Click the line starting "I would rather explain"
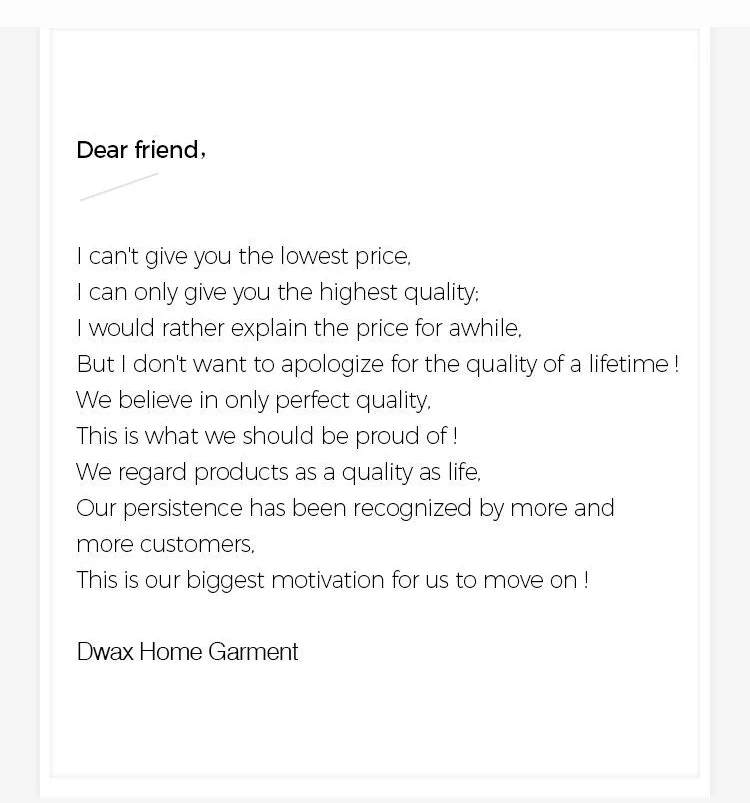The height and width of the screenshot is (803, 750). (x=298, y=328)
